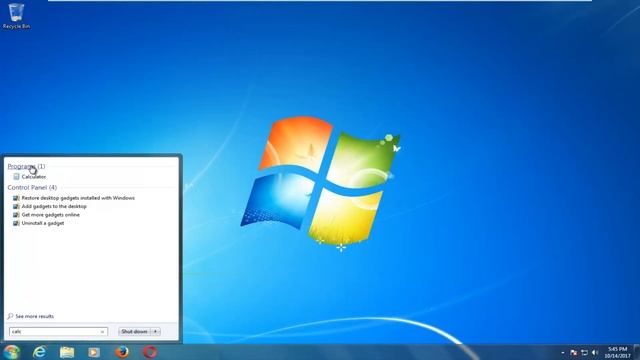Image resolution: width=640 pixels, height=360 pixels.
Task: Expand the Shut down options arrow
Action: (x=156, y=331)
